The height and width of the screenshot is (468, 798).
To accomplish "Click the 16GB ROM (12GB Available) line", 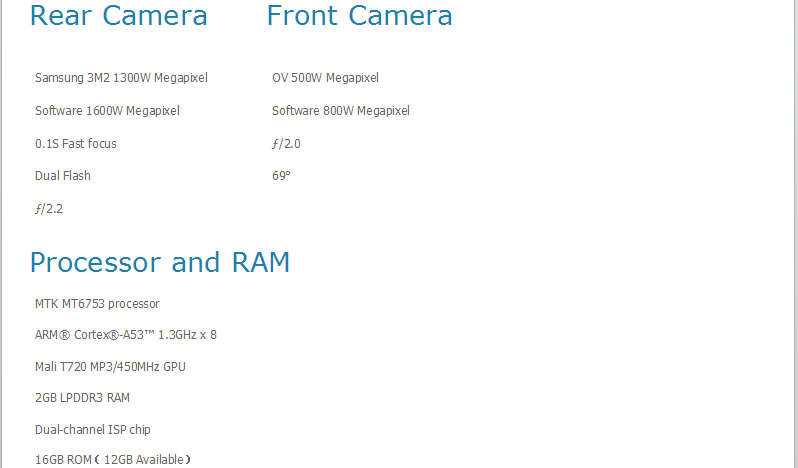I will tap(112, 460).
